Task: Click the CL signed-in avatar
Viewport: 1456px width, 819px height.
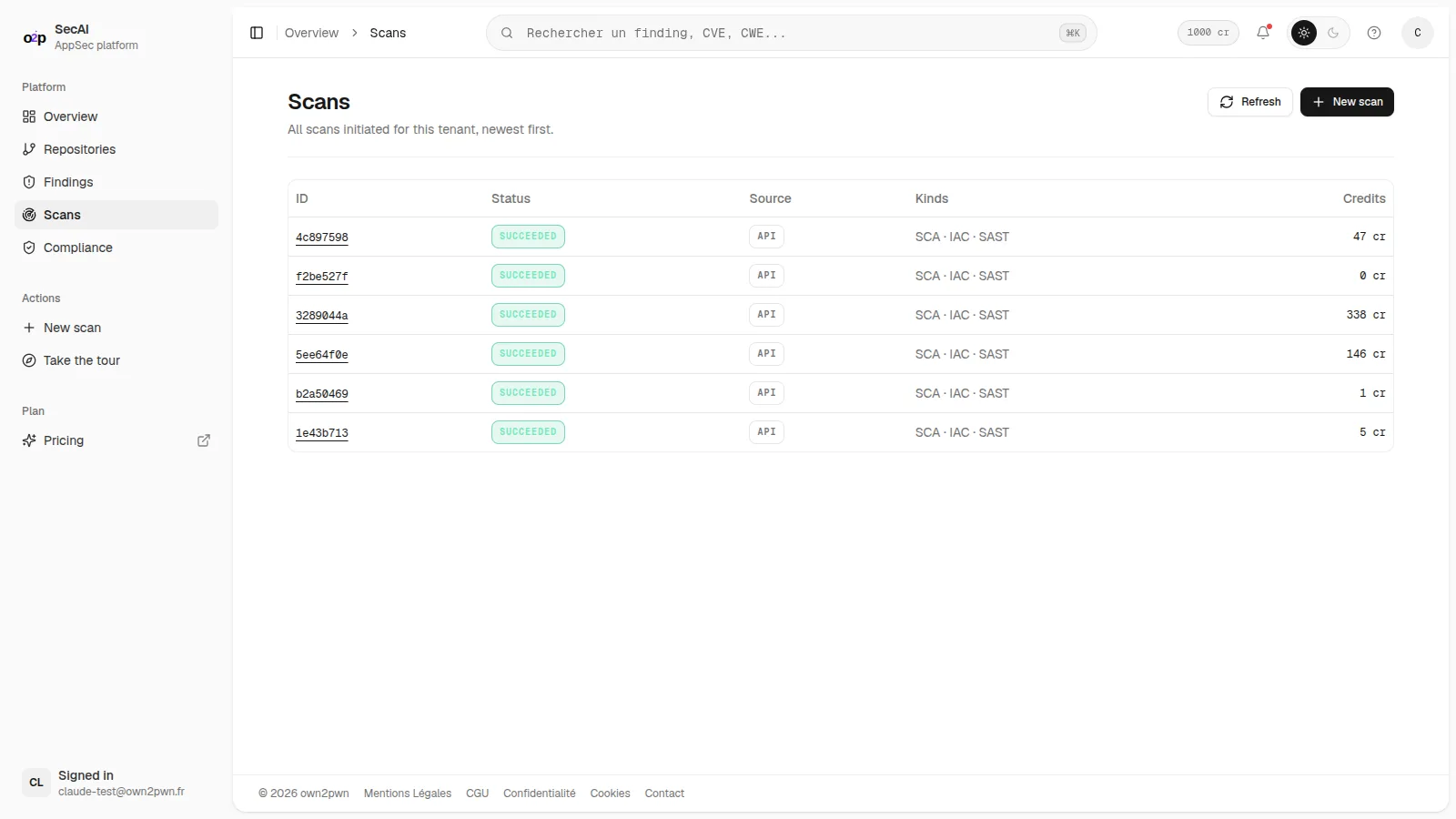Action: tap(36, 783)
